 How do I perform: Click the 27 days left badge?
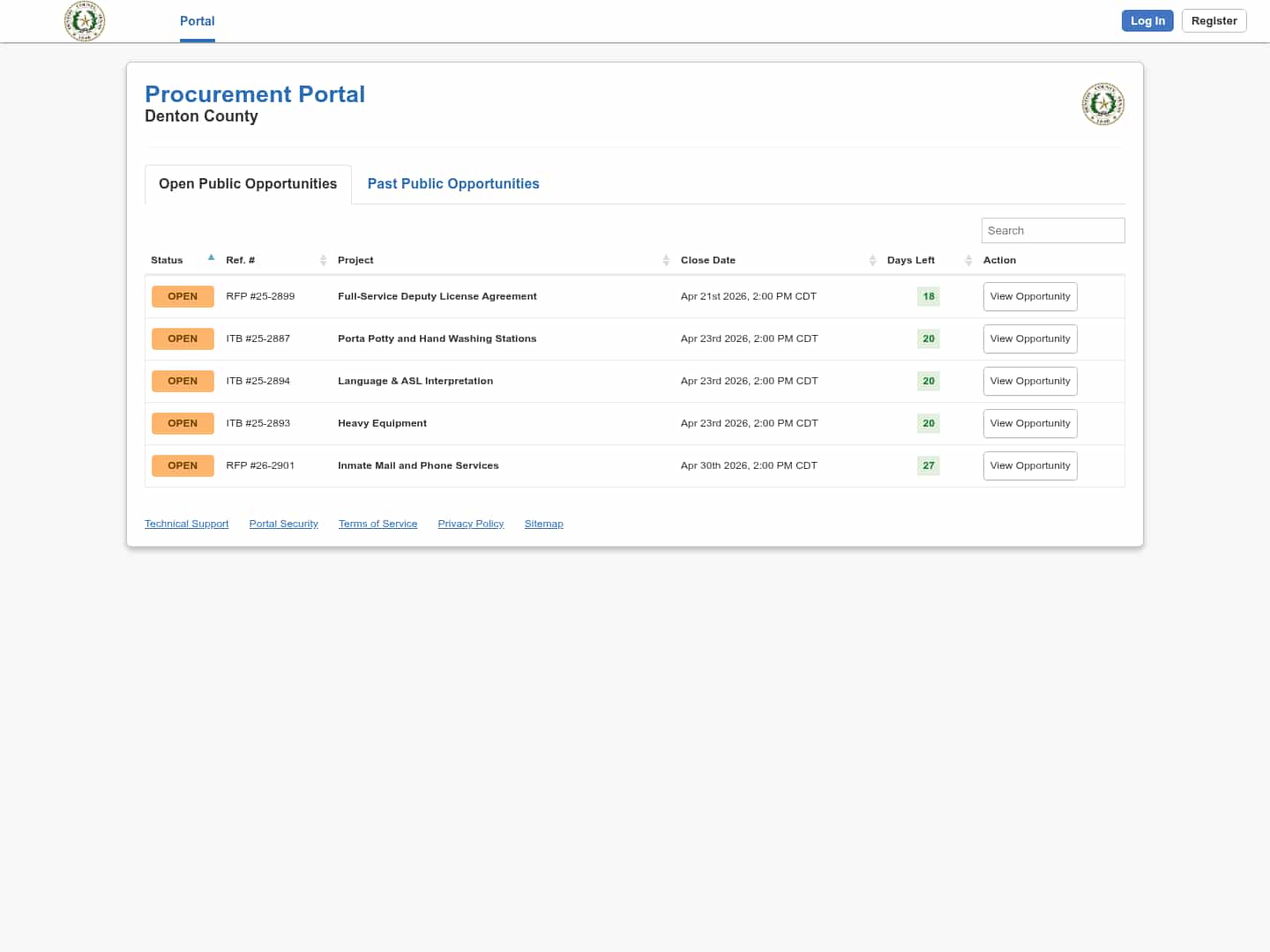[928, 466]
